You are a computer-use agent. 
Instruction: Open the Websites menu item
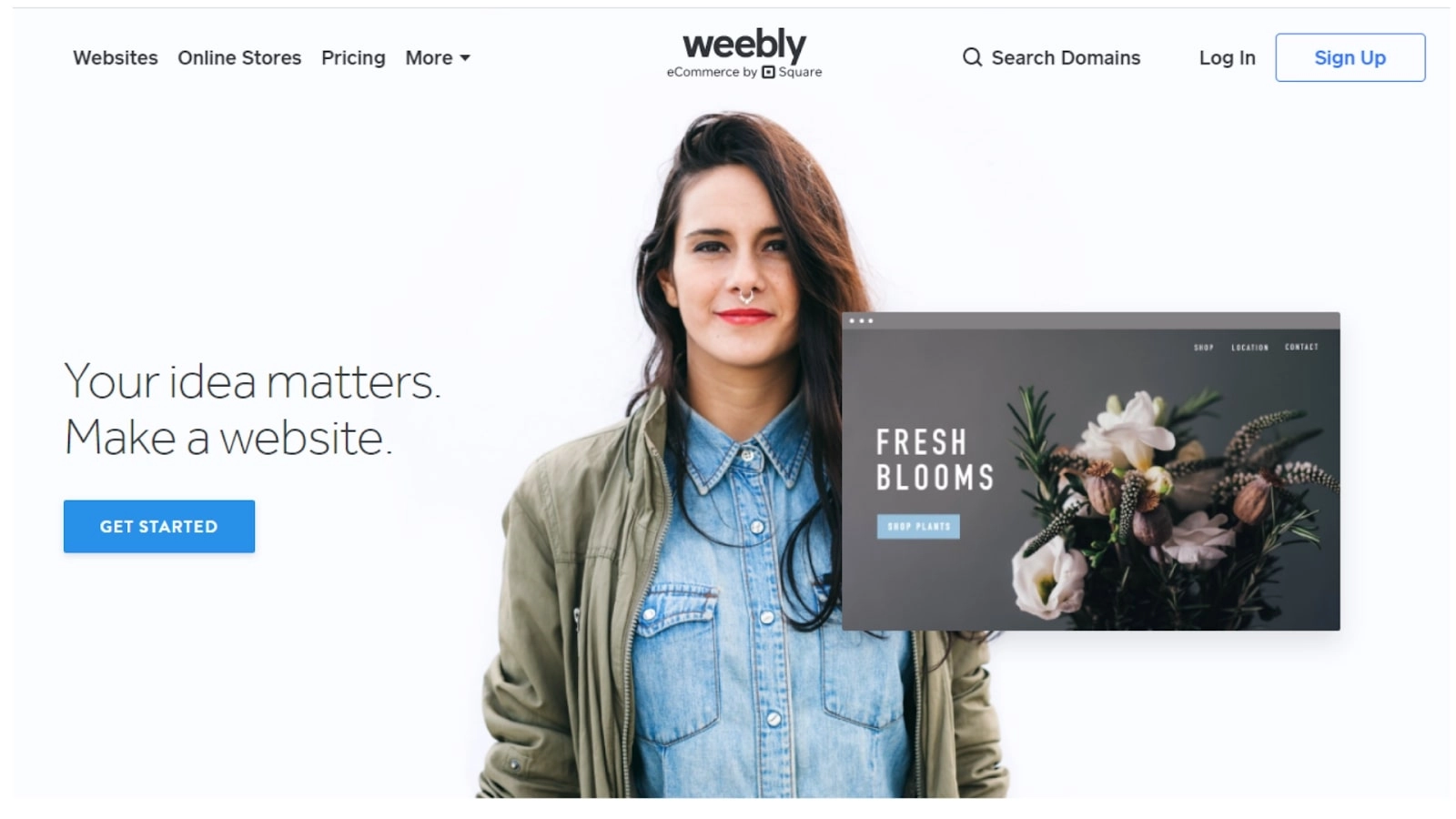tap(116, 57)
